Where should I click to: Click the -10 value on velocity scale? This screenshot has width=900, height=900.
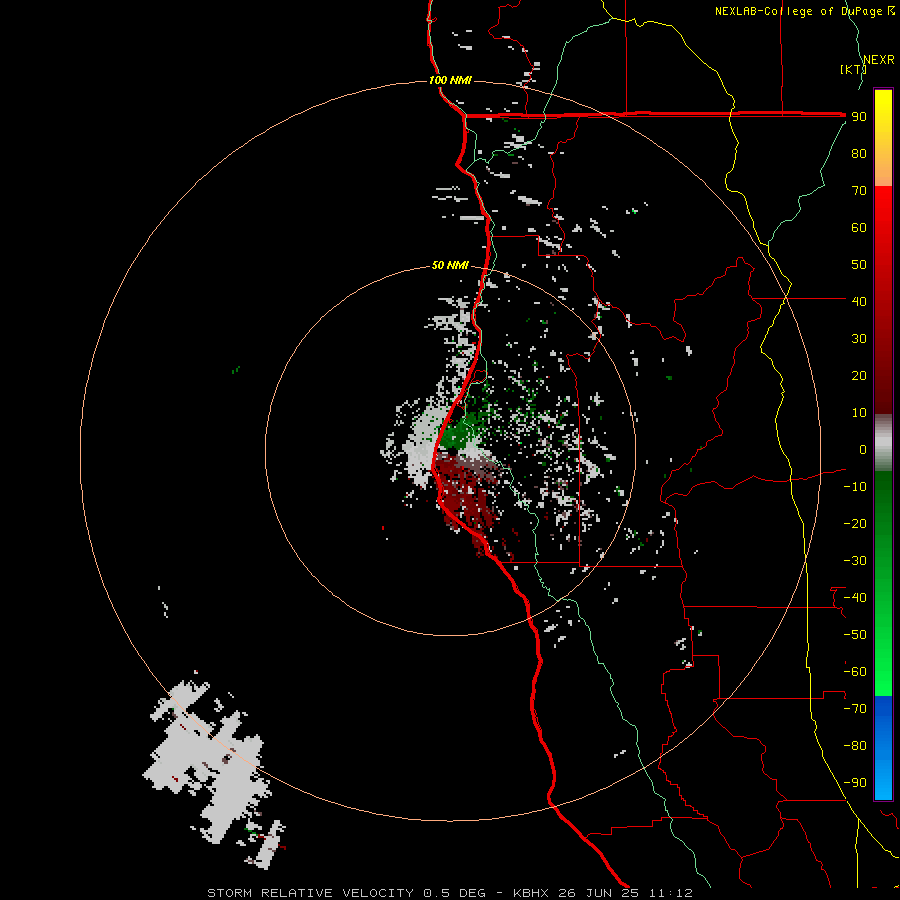(x=855, y=487)
